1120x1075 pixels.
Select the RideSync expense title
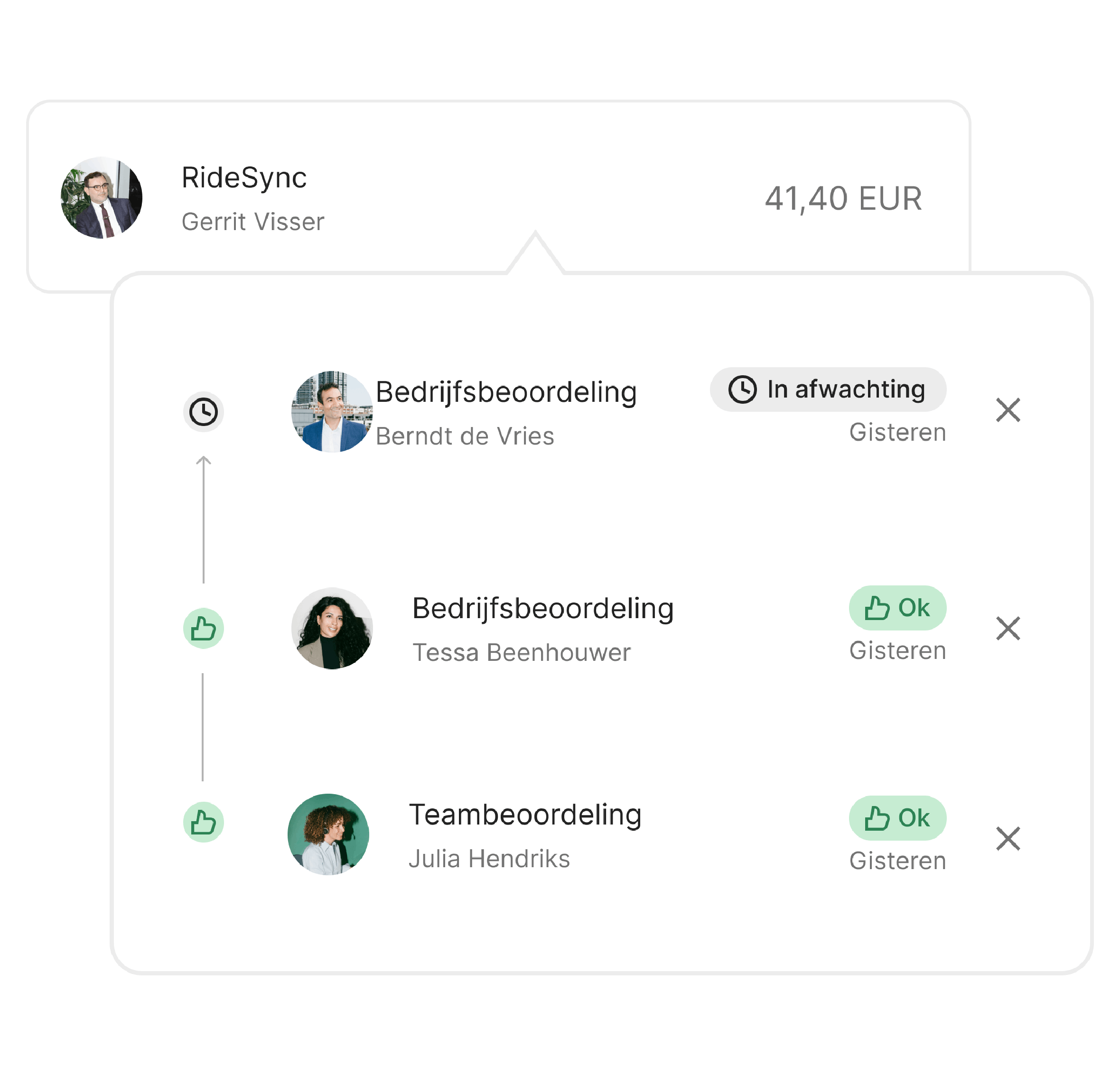coord(244,177)
